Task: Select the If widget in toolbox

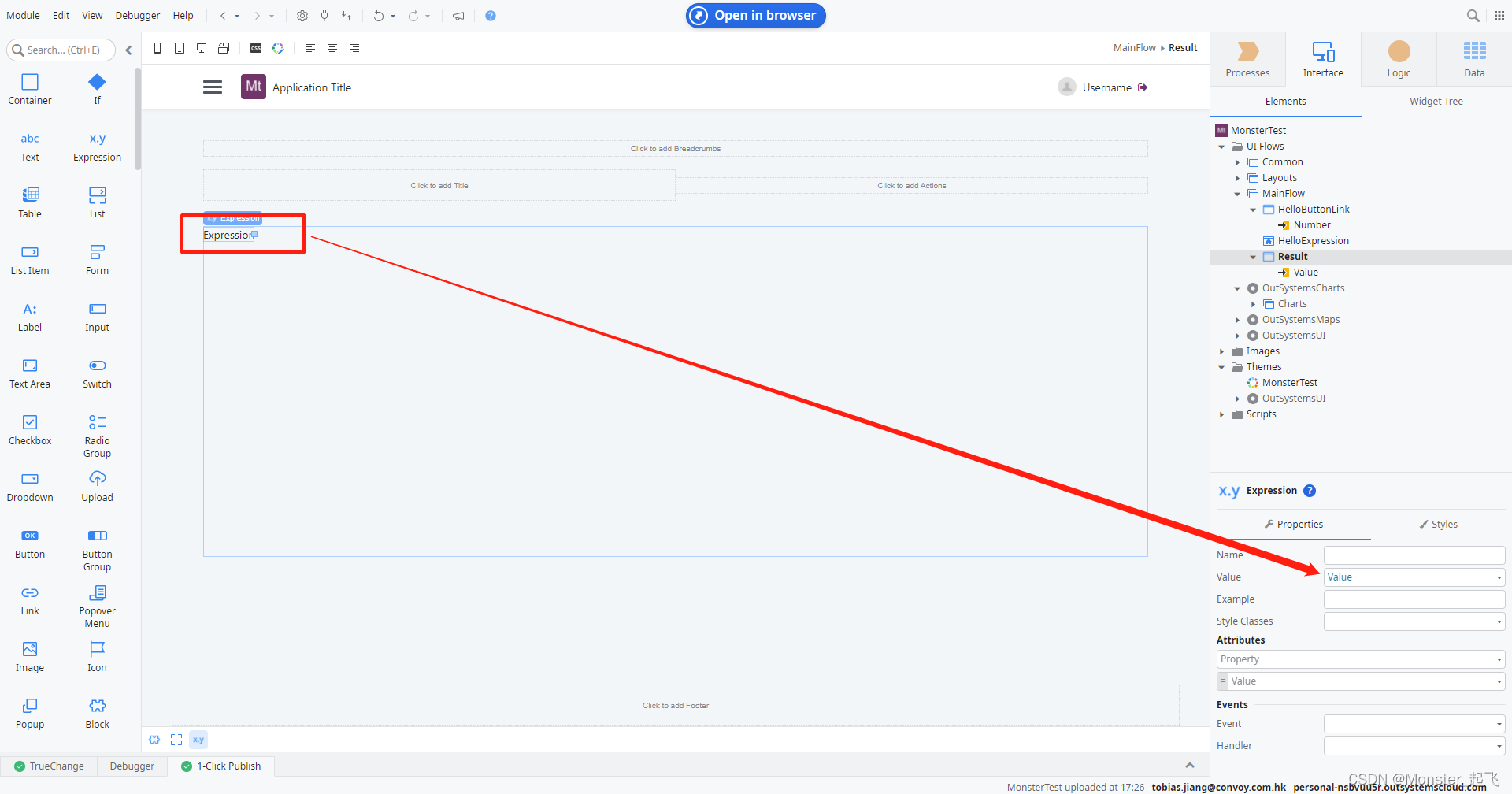Action: tap(97, 89)
